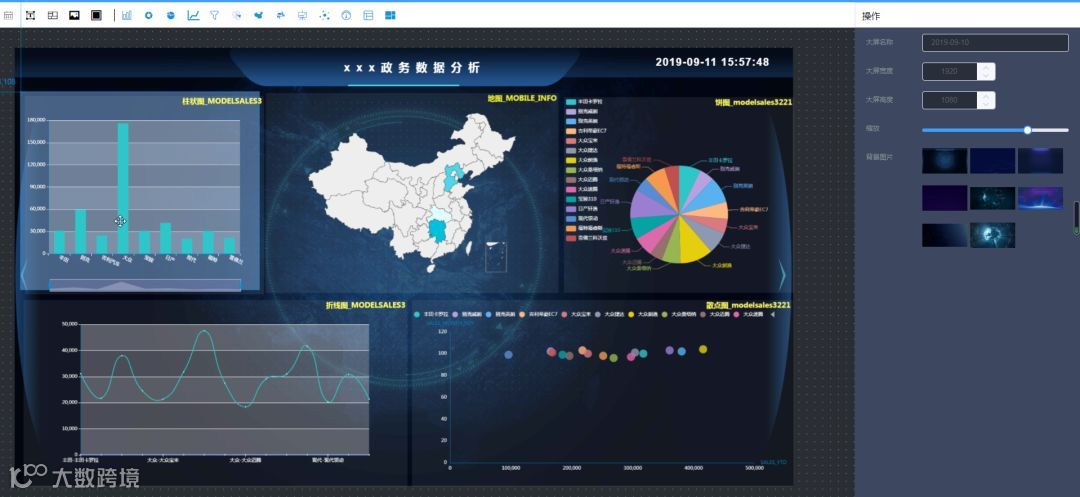Click the background picture list scrollbar
Image resolution: width=1080 pixels, height=497 pixels.
point(1077,218)
